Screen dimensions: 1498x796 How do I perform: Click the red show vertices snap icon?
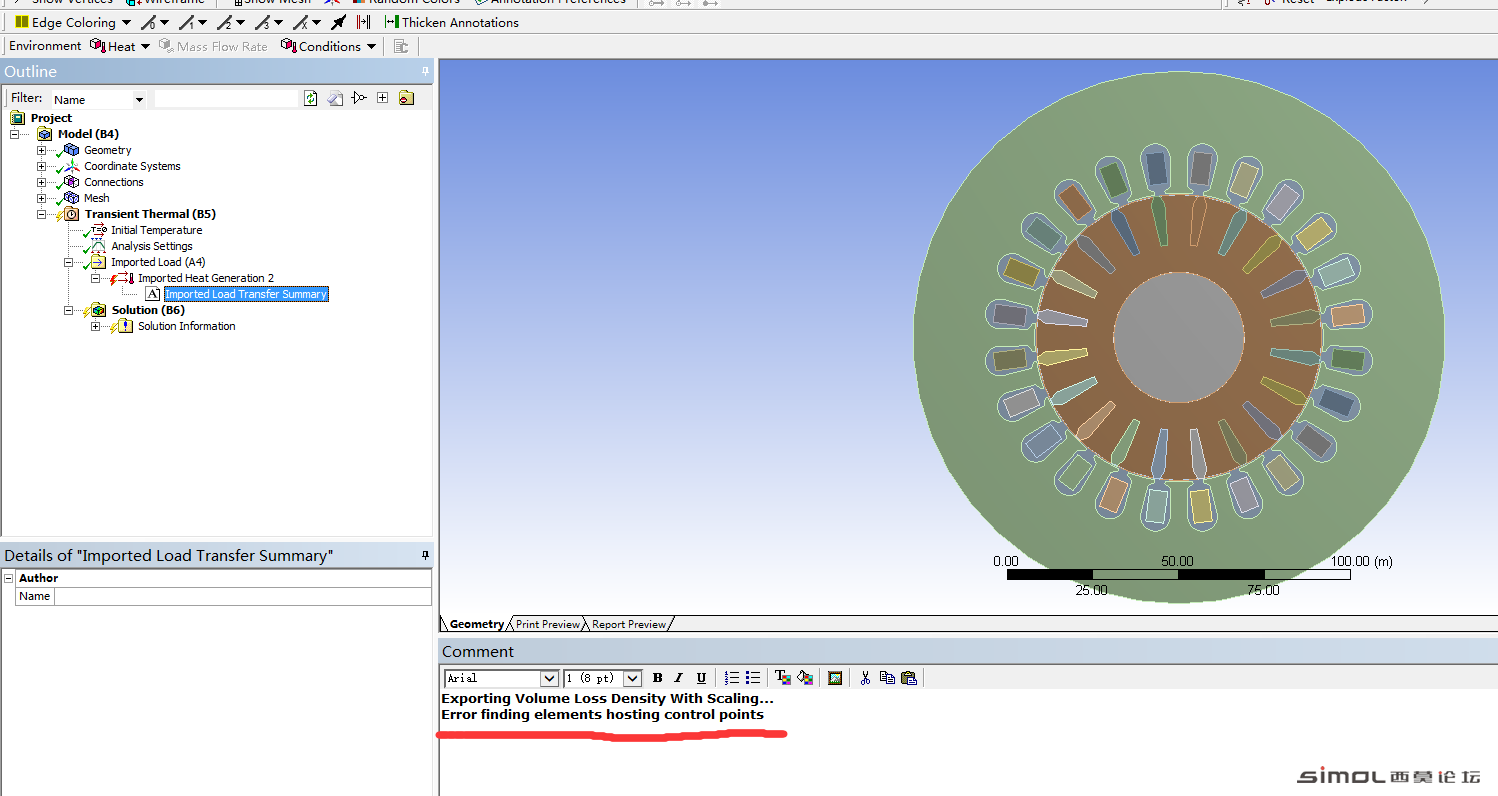click(x=363, y=22)
